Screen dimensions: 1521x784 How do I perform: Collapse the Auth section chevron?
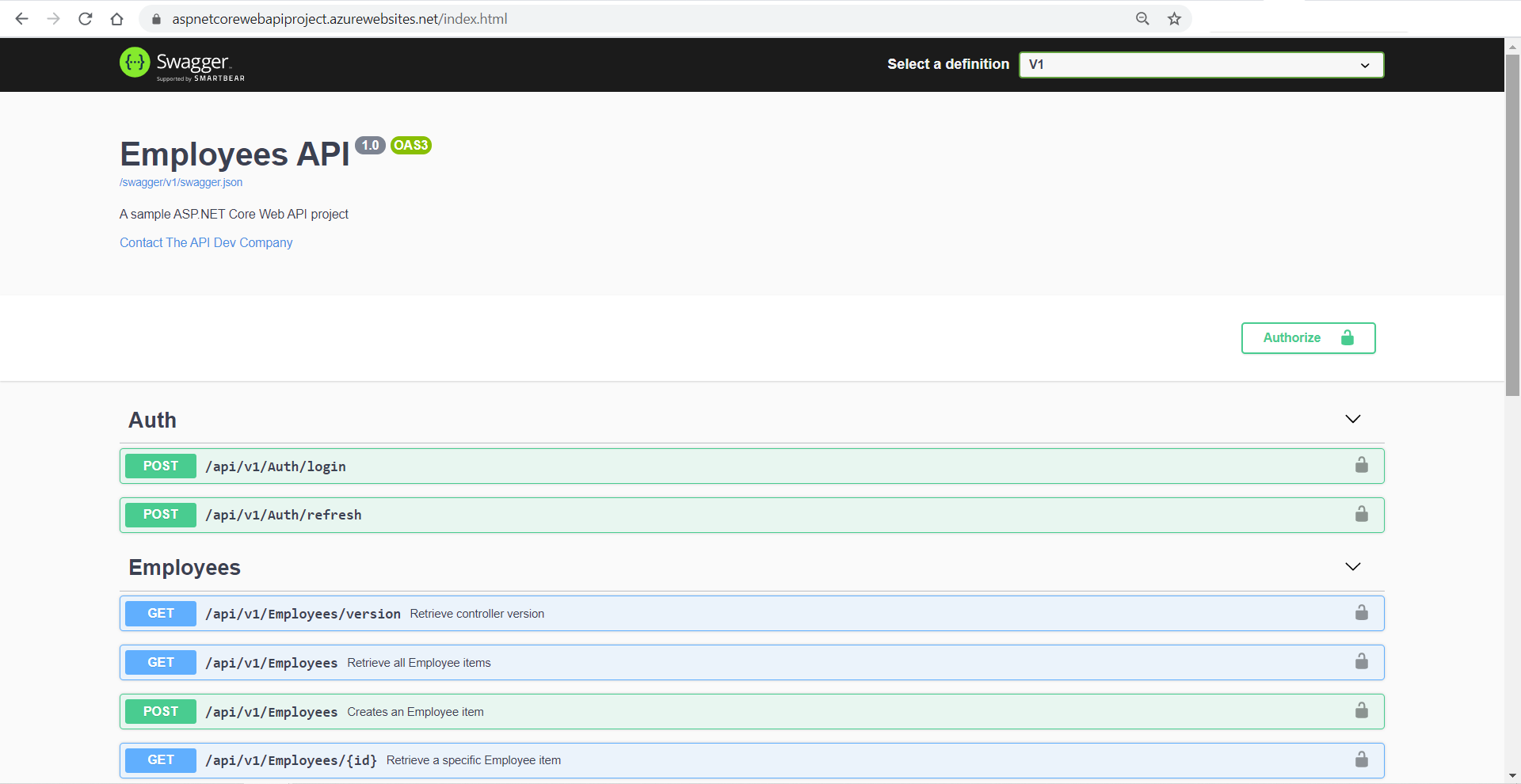coord(1353,419)
